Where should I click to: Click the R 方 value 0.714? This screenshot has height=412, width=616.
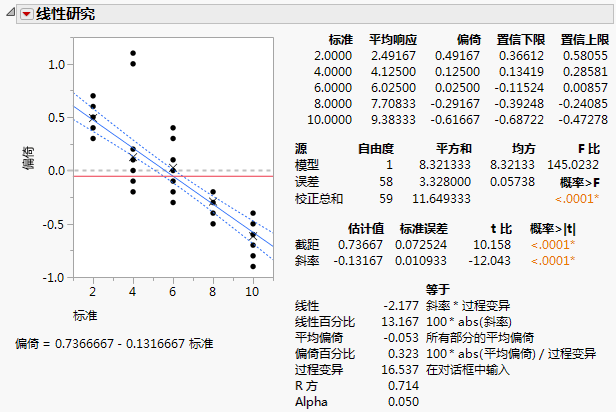pyautogui.click(x=403, y=386)
